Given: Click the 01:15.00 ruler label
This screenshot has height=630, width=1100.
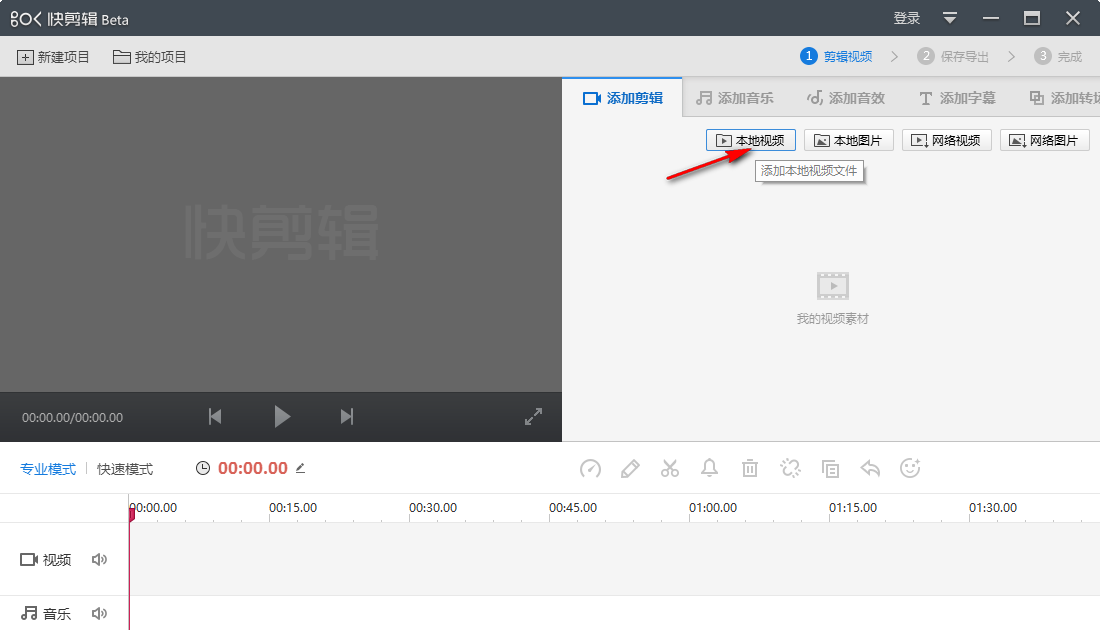Looking at the screenshot, I should (852, 507).
